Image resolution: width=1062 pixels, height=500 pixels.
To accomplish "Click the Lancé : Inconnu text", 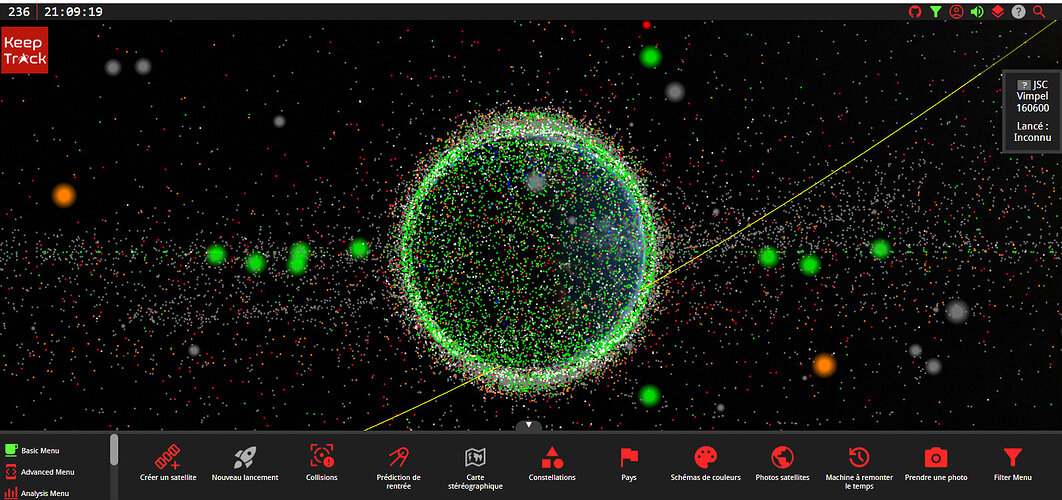I will pyautogui.click(x=1032, y=131).
